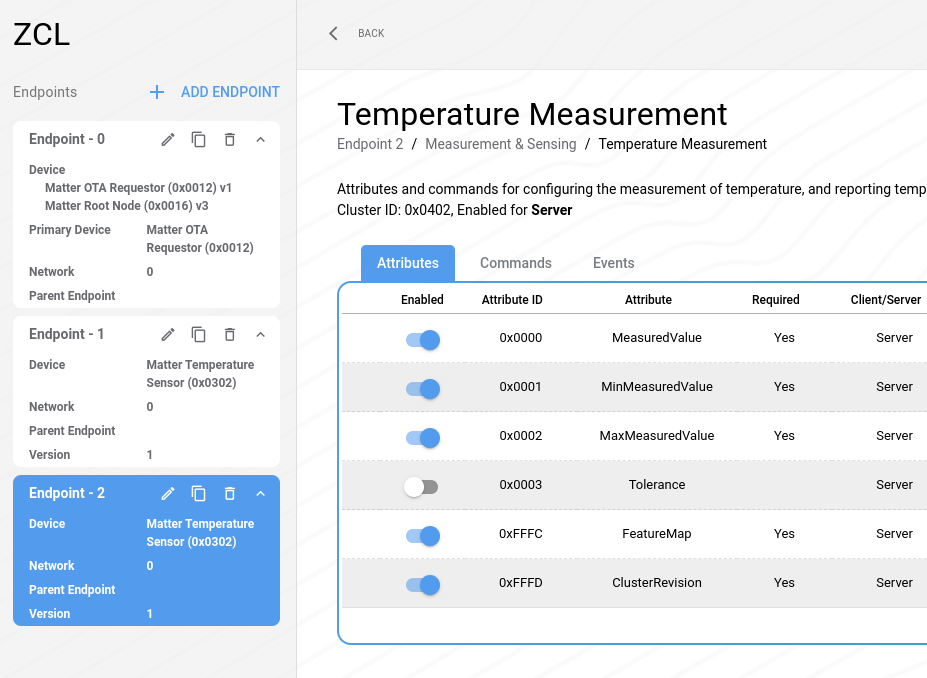Go back using the BACK button

coord(357,34)
